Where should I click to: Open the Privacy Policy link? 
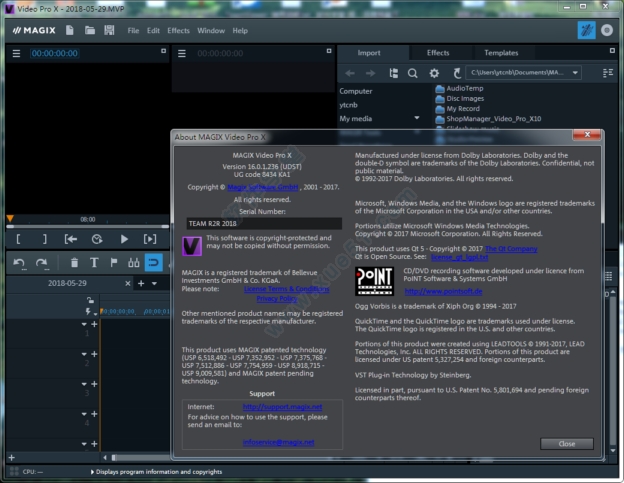click(277, 298)
